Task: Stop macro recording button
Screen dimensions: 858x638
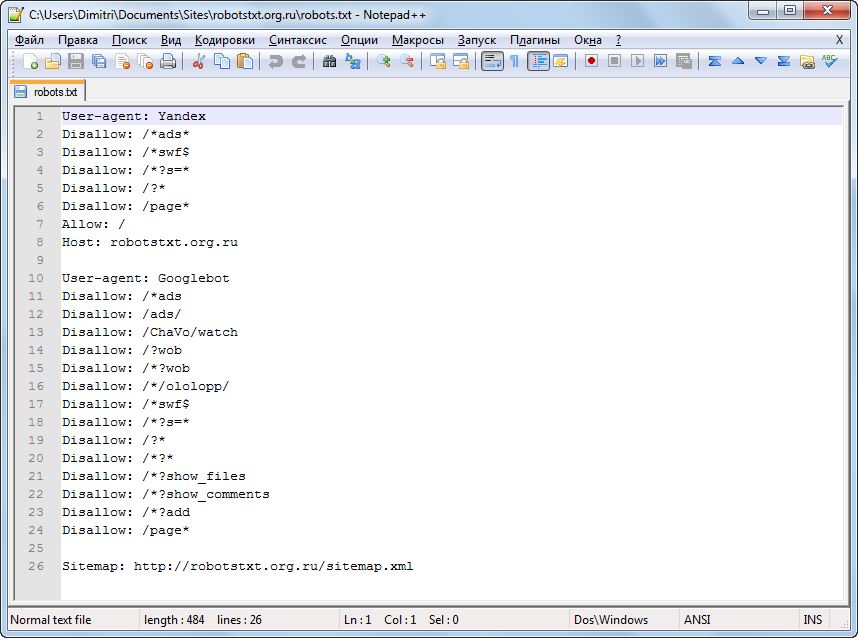Action: point(614,61)
